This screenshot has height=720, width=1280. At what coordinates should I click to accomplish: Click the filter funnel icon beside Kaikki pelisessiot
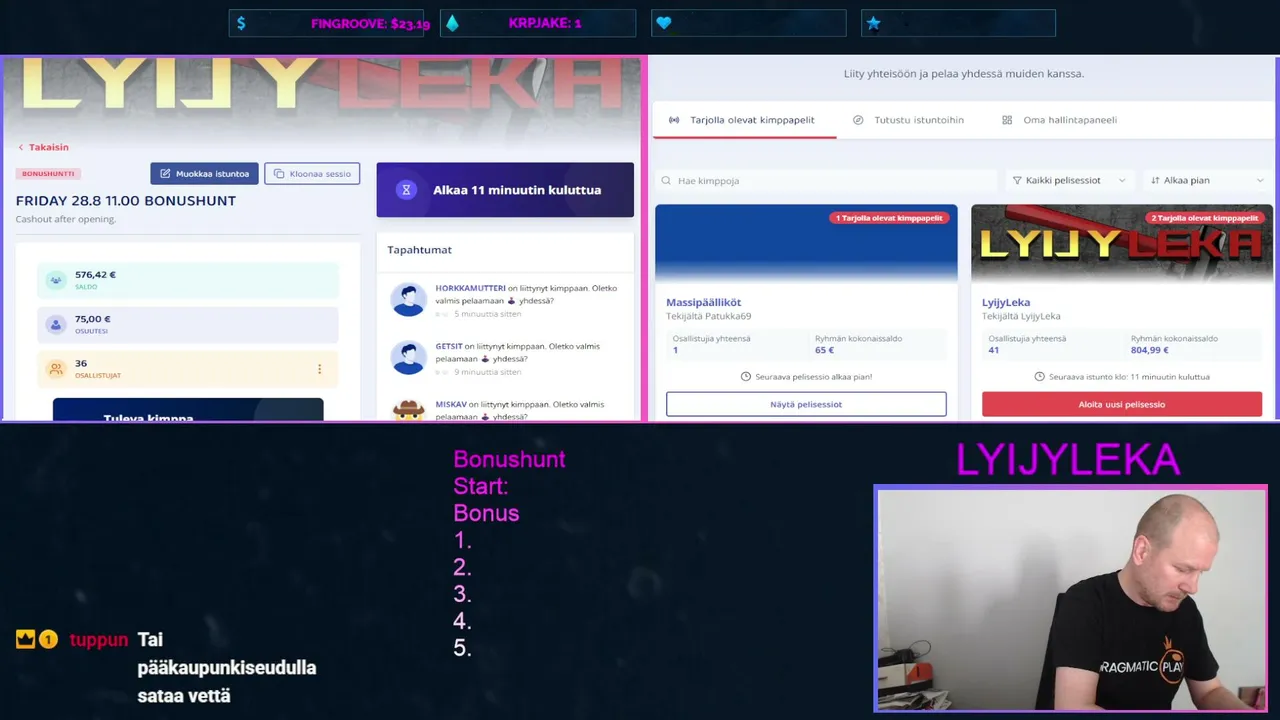[1017, 181]
